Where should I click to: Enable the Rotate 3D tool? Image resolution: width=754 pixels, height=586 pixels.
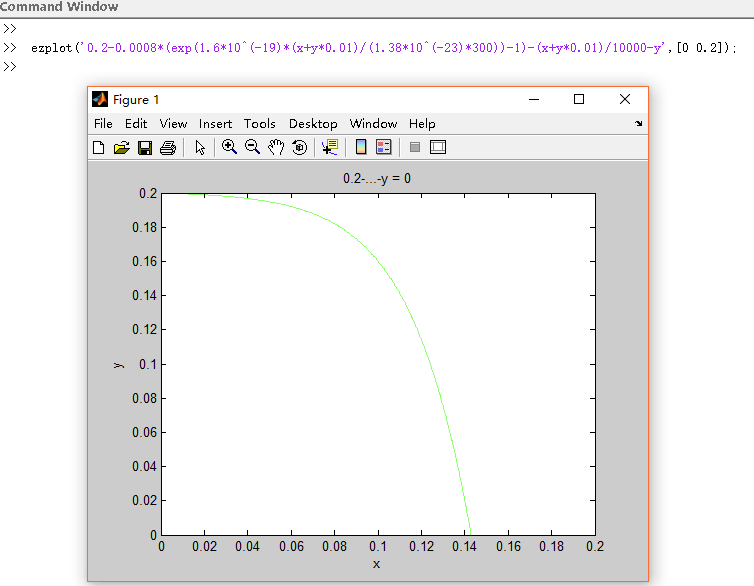click(298, 148)
